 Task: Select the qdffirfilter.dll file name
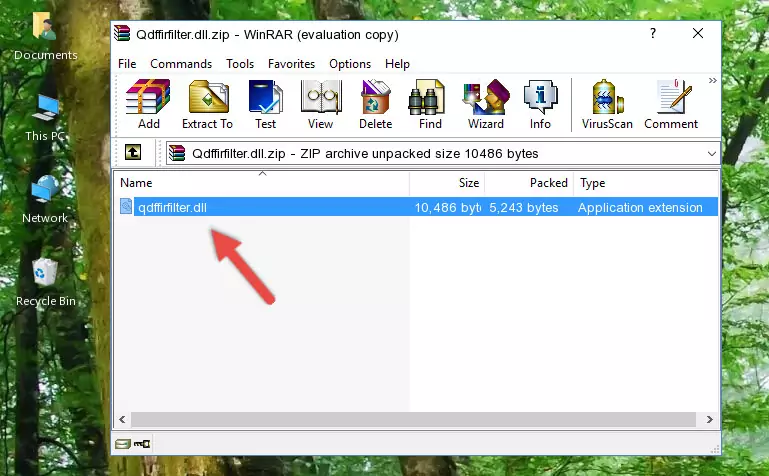pos(172,207)
